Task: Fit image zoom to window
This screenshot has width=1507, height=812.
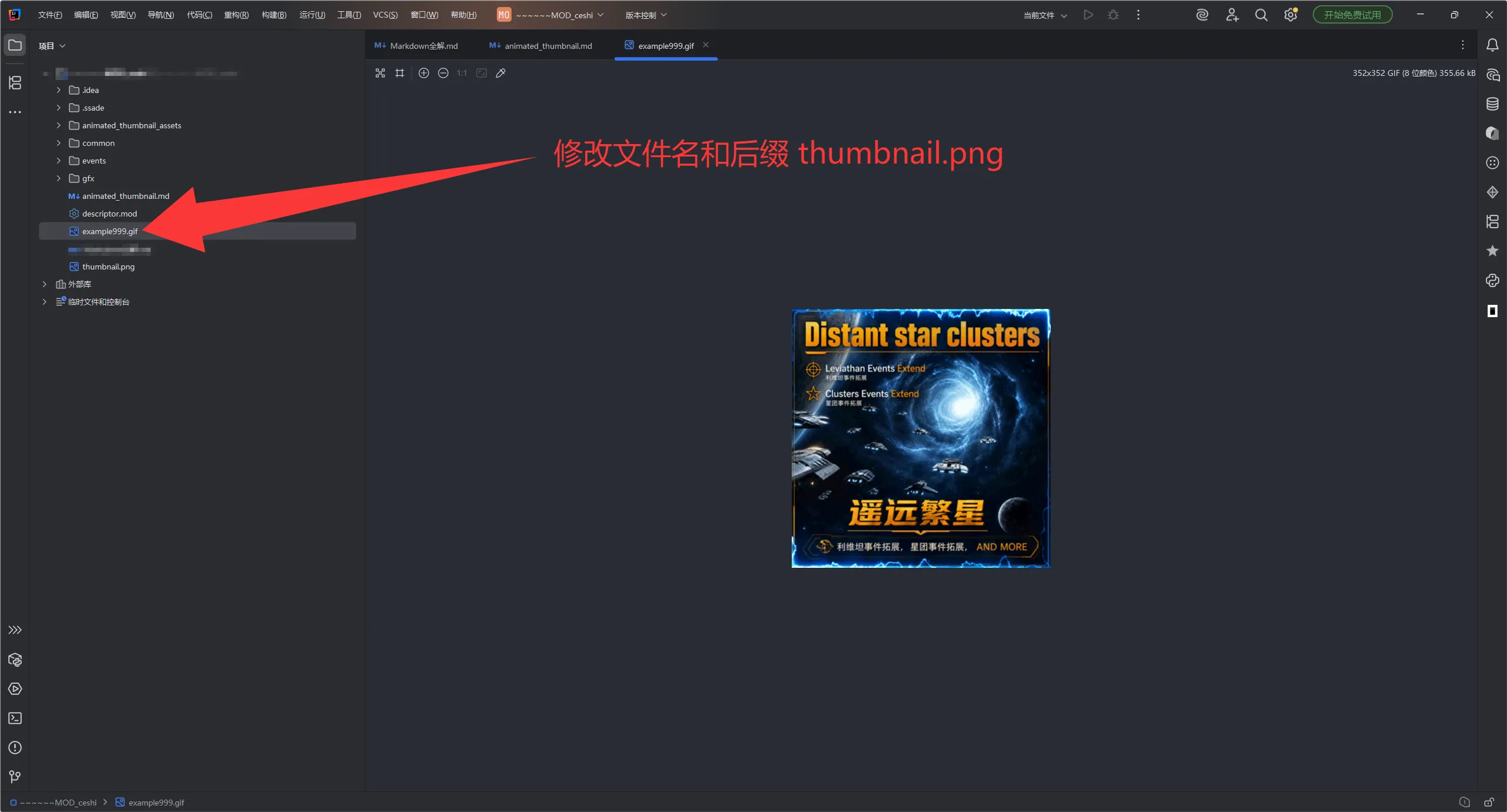Action: pyautogui.click(x=482, y=73)
